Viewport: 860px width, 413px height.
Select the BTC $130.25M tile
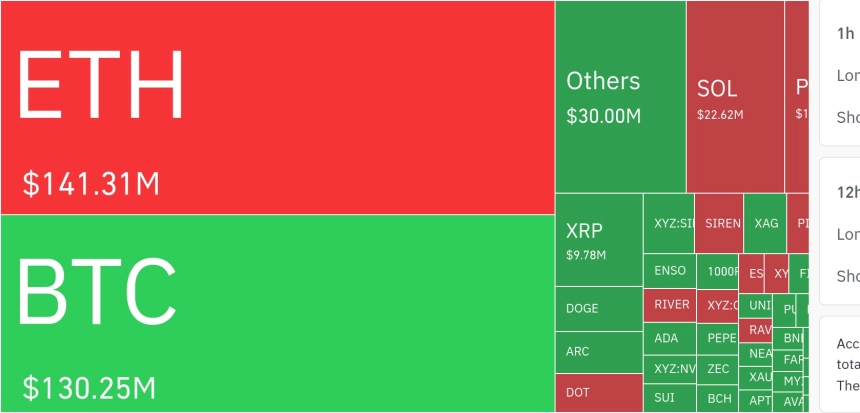277,312
